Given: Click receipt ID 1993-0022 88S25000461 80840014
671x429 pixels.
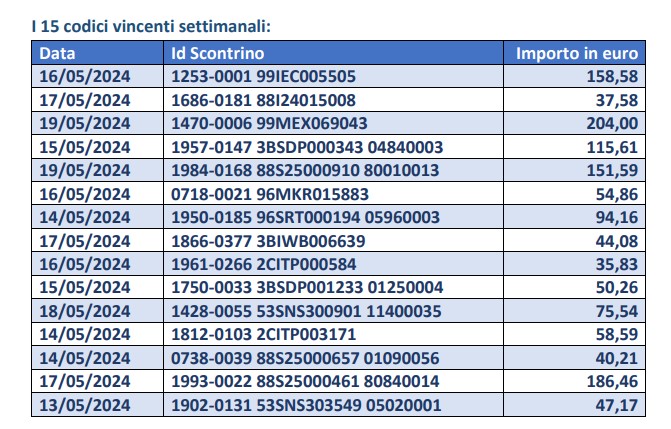Looking at the screenshot, I should pyautogui.click(x=305, y=381).
